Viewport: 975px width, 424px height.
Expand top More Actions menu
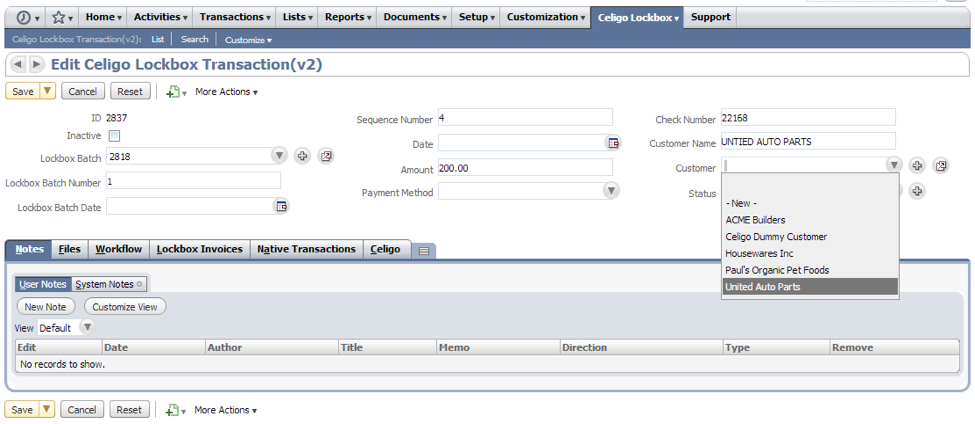point(226,91)
